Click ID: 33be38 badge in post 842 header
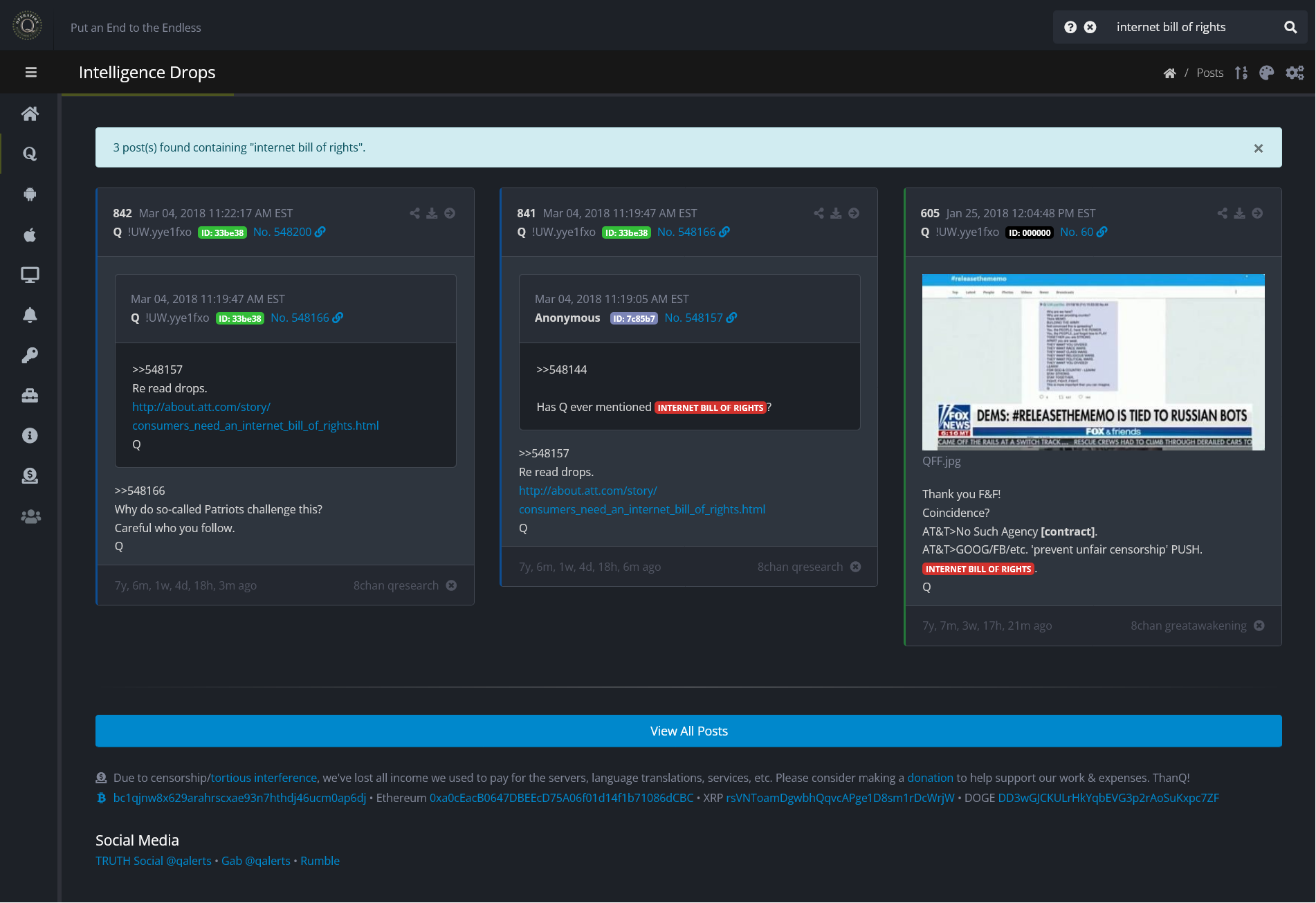This screenshot has height=903, width=1316. tap(222, 232)
